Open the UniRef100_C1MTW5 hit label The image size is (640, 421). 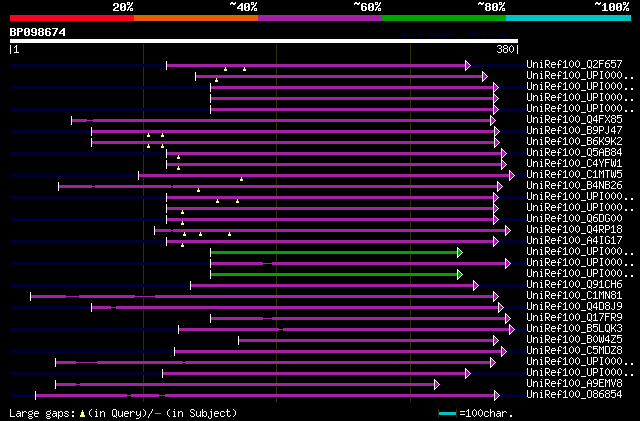point(574,174)
